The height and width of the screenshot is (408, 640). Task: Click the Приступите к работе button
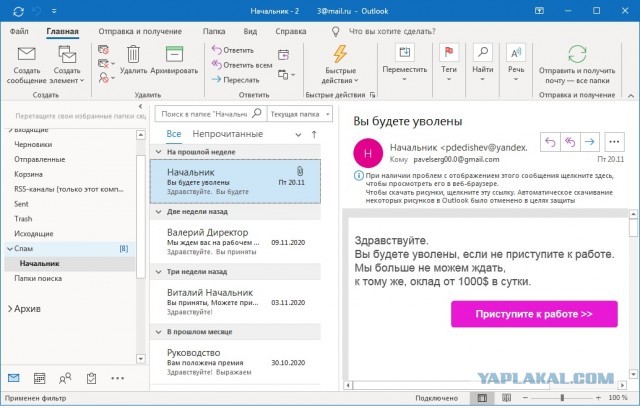pos(534,314)
